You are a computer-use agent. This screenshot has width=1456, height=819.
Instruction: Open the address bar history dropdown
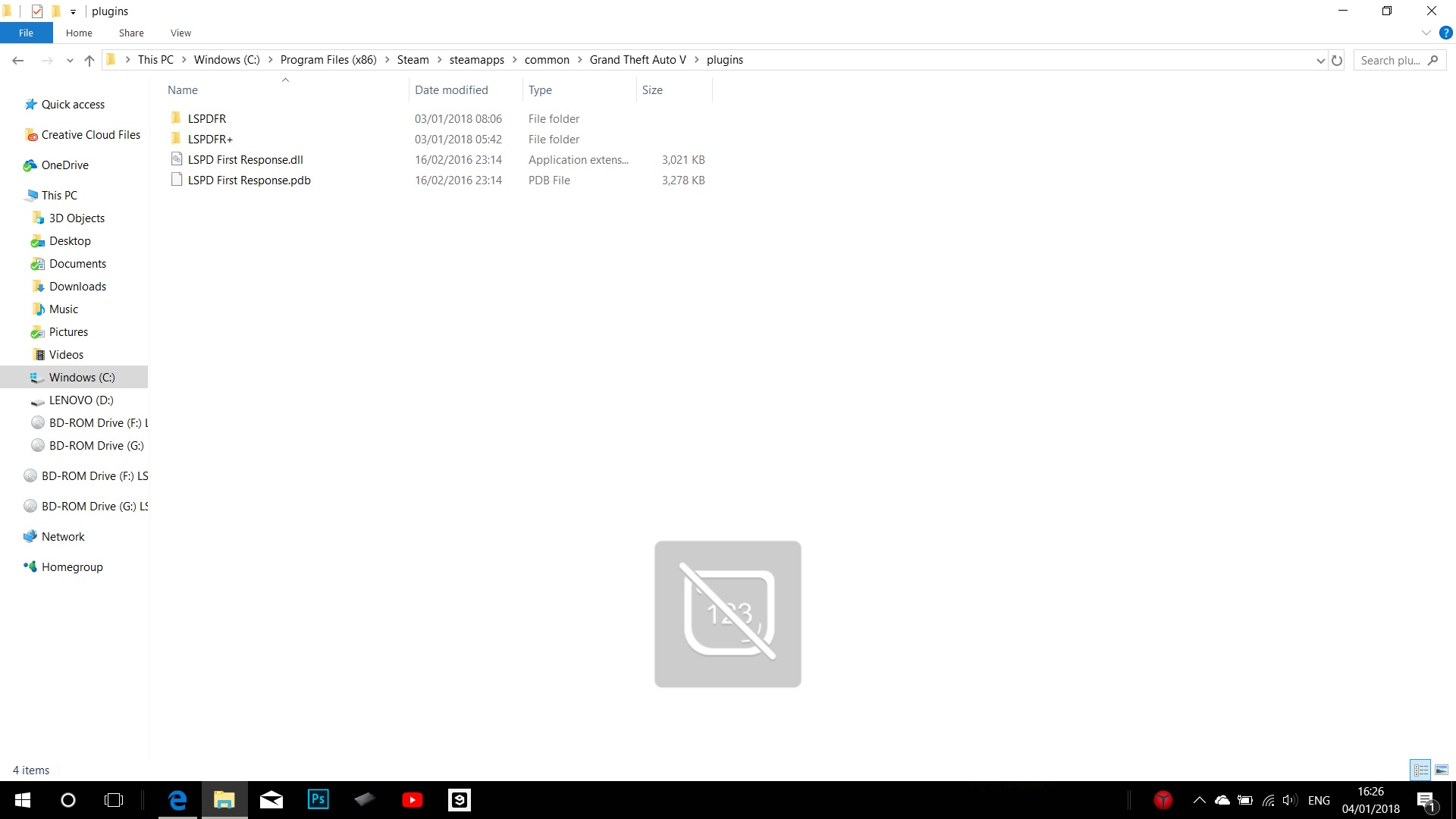point(1320,60)
